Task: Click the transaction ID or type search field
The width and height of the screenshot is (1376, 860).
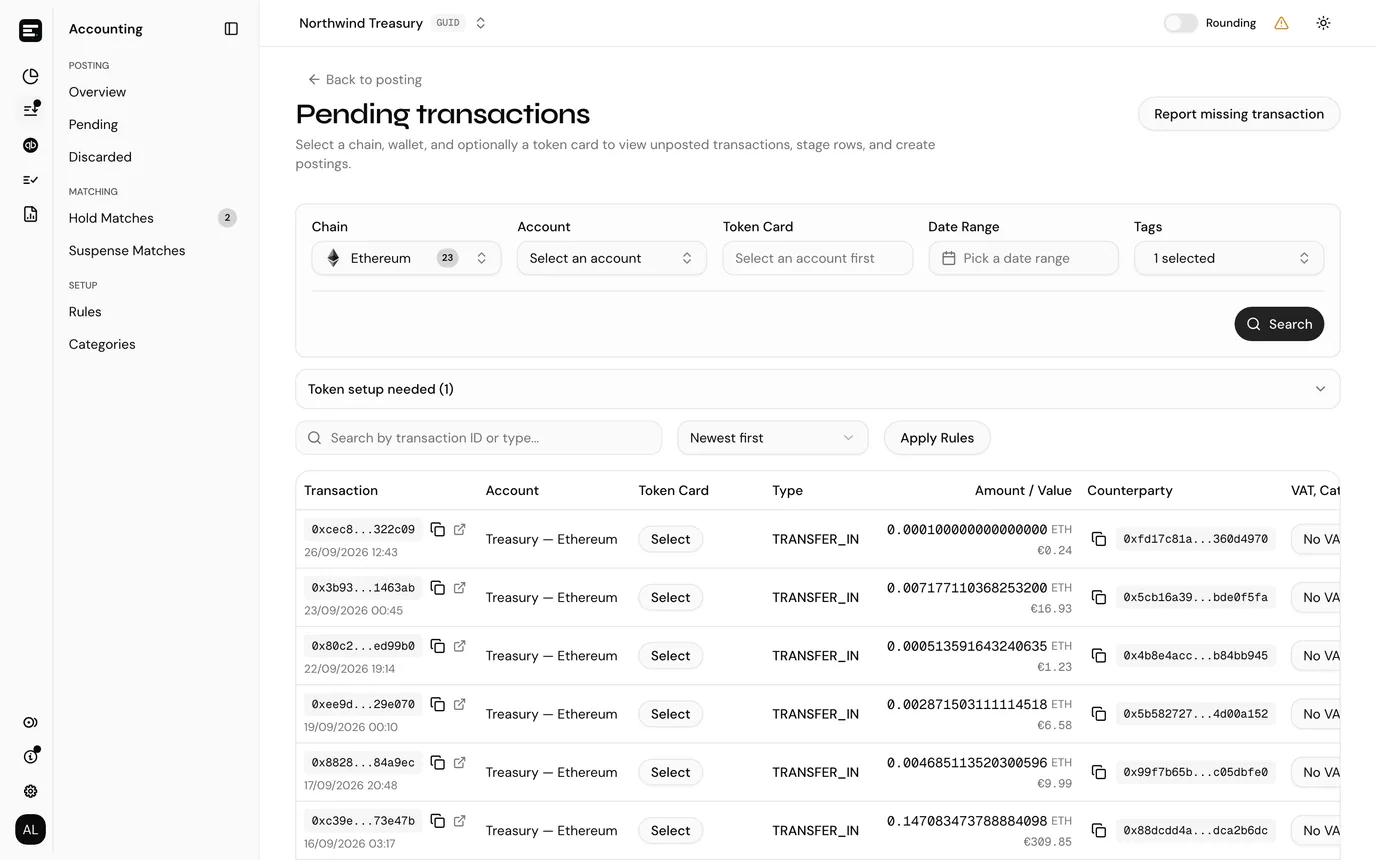Action: (479, 438)
